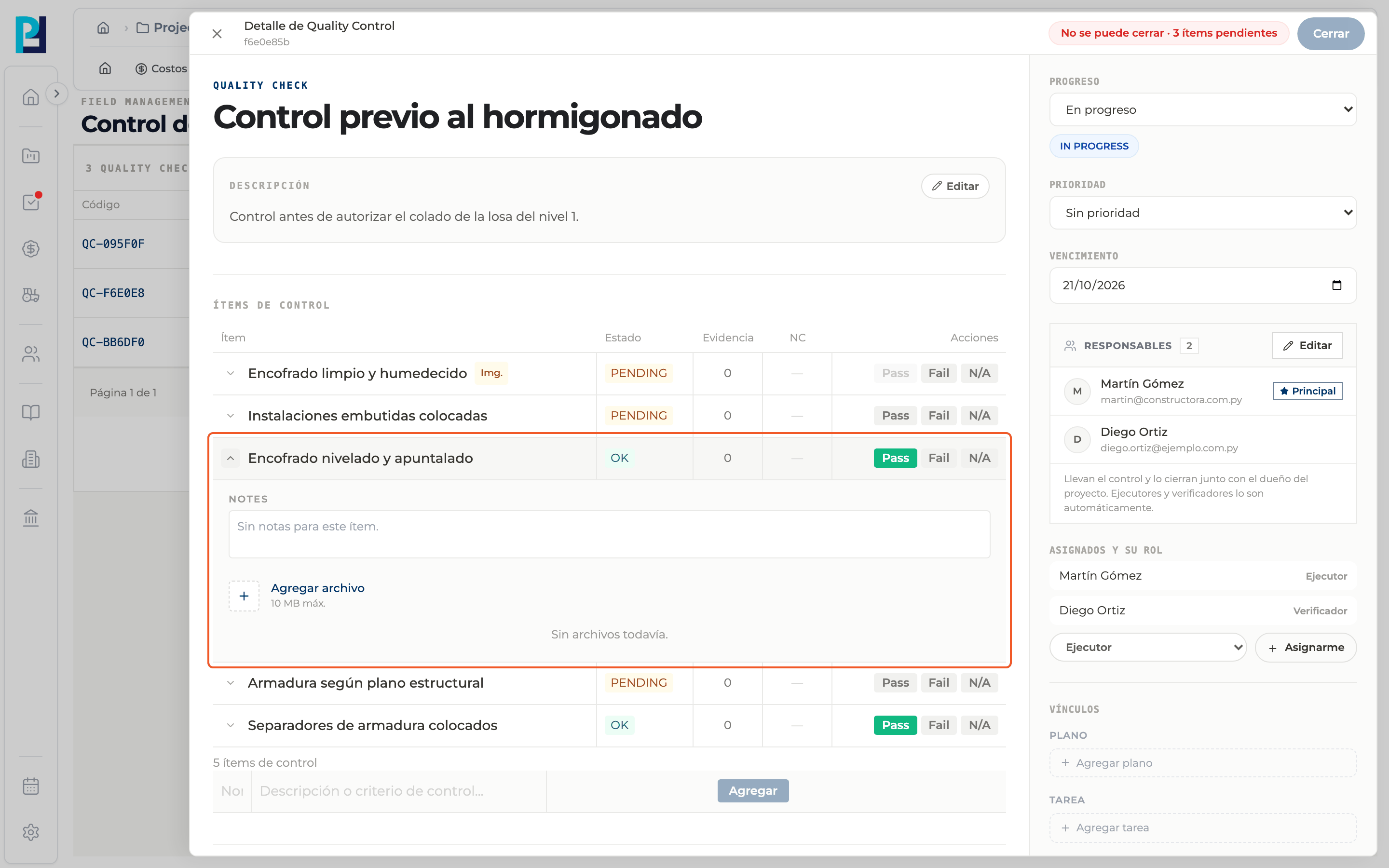Click the home icon in the breadcrumb
Screen dimensions: 1389x868
[103, 27]
